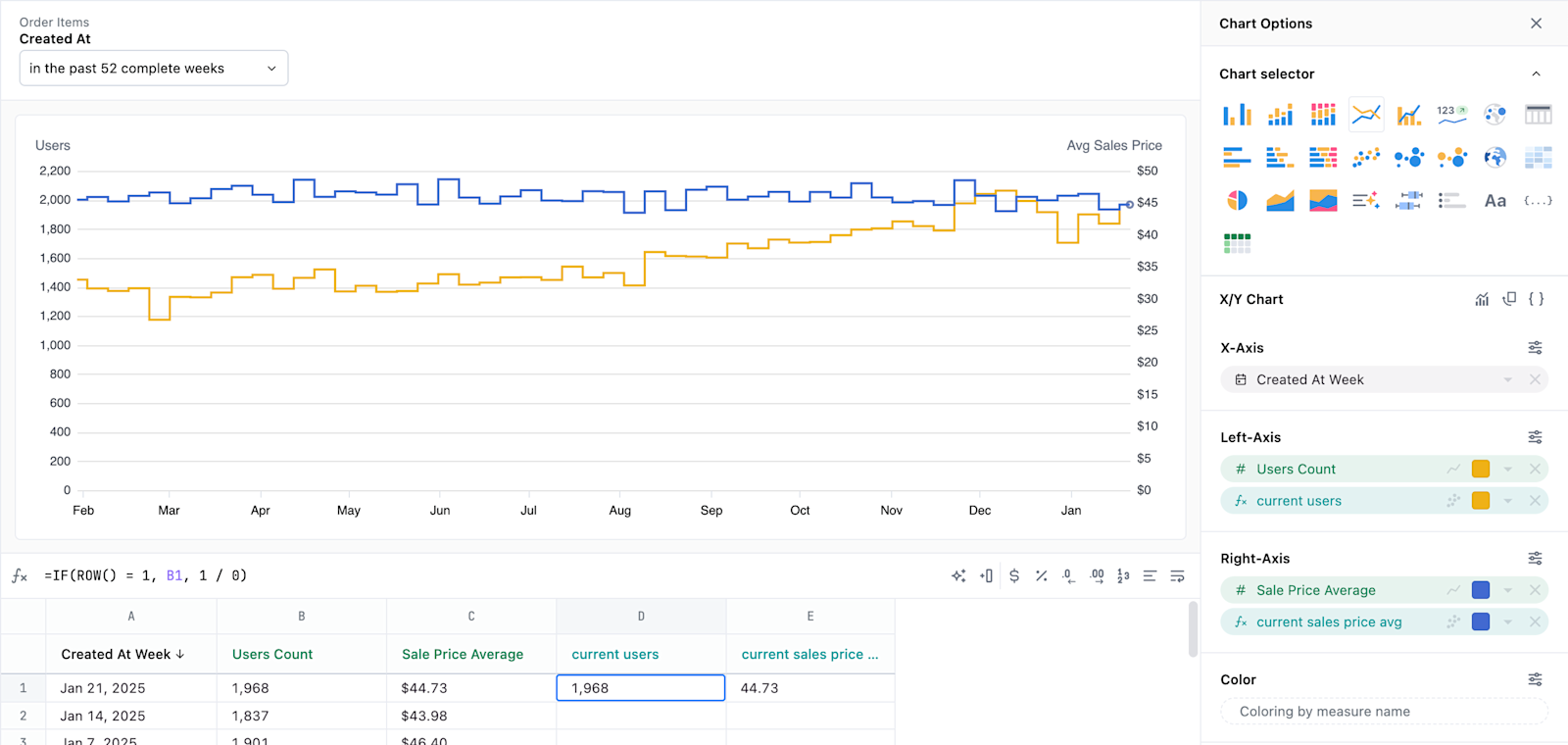Image resolution: width=1568 pixels, height=745 pixels.
Task: Collapse the Chart selector section
Action: coord(1536,74)
